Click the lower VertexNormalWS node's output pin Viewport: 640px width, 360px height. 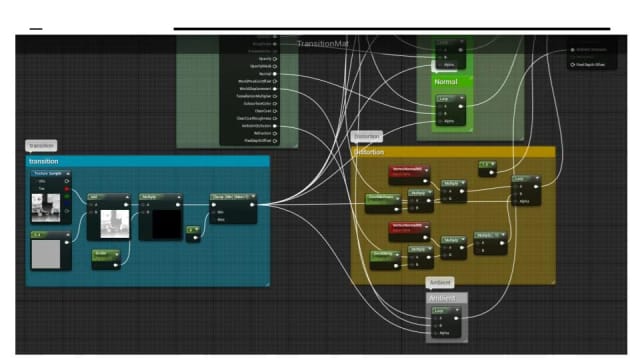tap(425, 237)
